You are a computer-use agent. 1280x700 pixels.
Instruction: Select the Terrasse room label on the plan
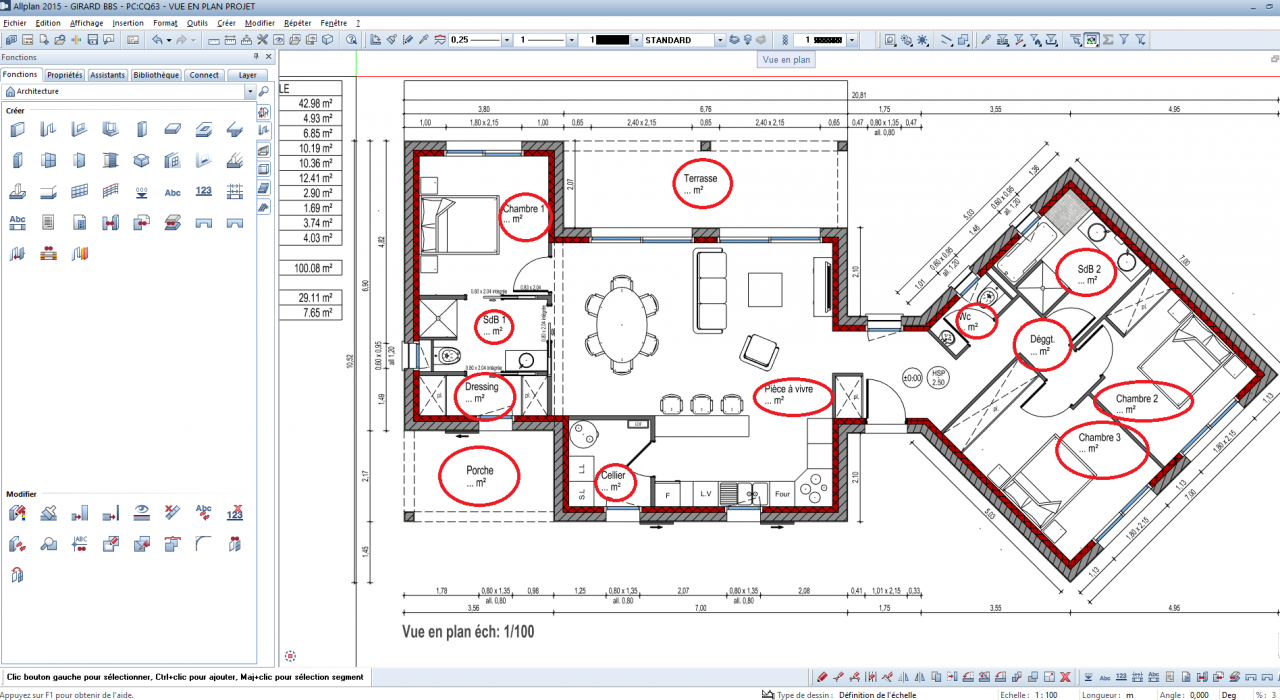700,184
